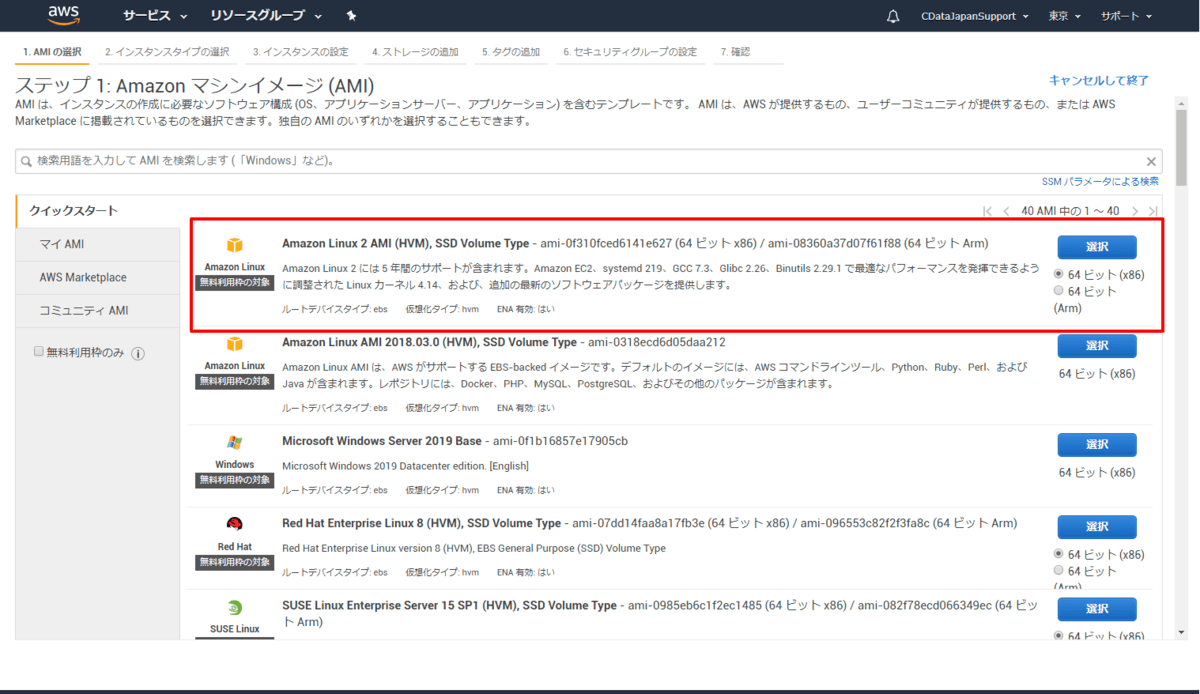Go to previous page of AMI list
This screenshot has width=1200, height=694.
[x=1007, y=211]
